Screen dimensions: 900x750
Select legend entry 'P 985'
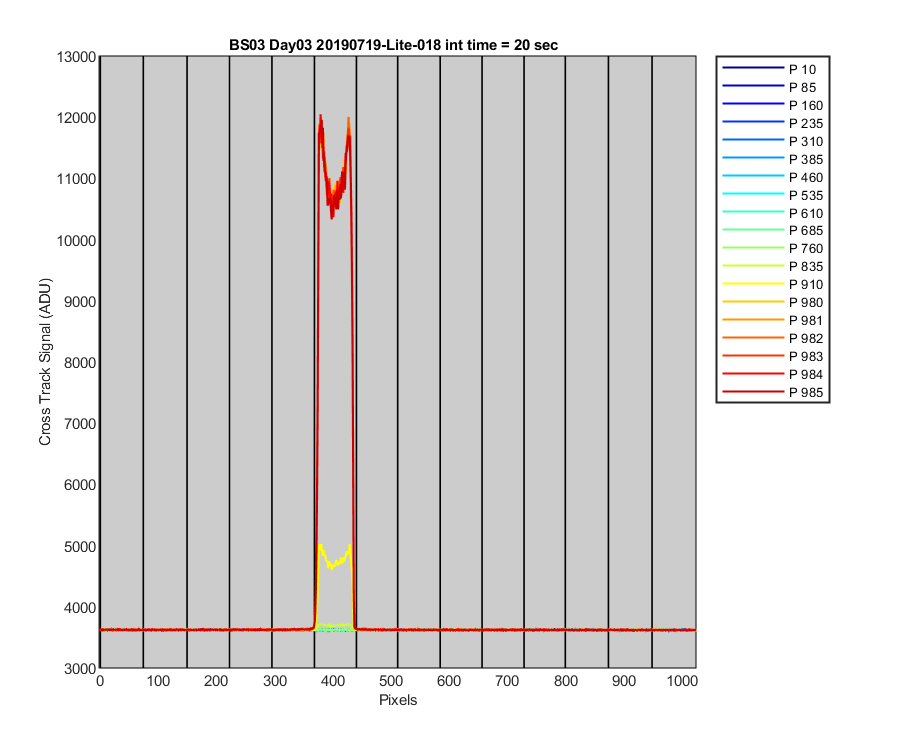tap(772, 393)
